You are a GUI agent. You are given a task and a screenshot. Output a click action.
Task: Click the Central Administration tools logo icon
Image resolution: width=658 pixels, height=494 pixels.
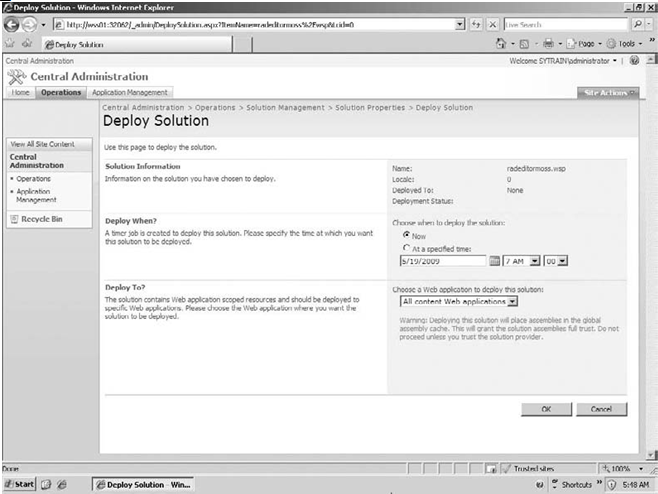(x=17, y=77)
